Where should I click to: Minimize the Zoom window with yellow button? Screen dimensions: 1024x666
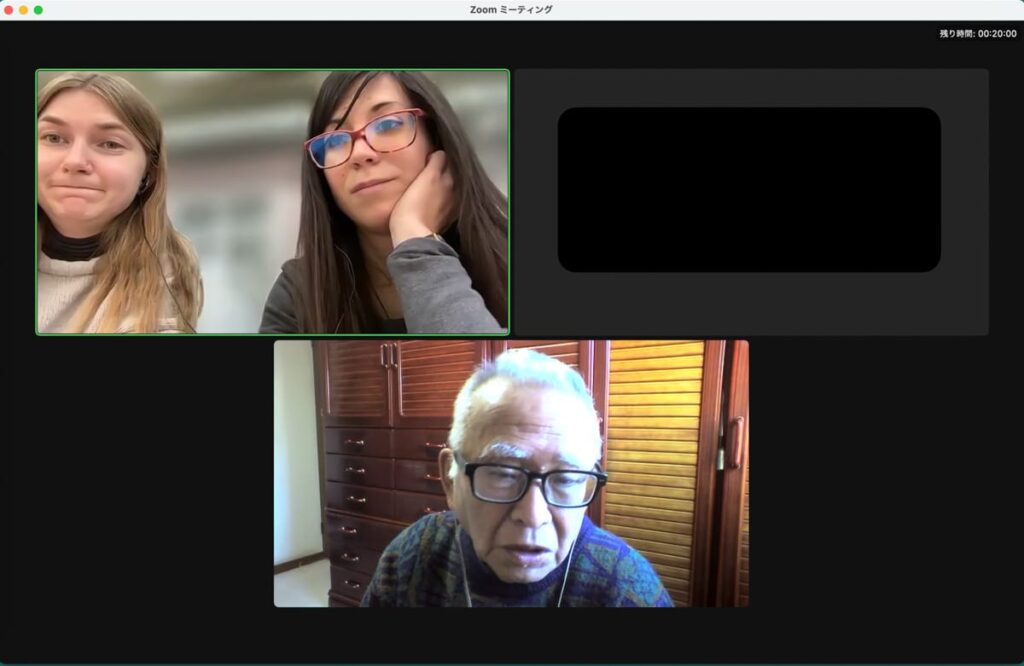pyautogui.click(x=24, y=10)
